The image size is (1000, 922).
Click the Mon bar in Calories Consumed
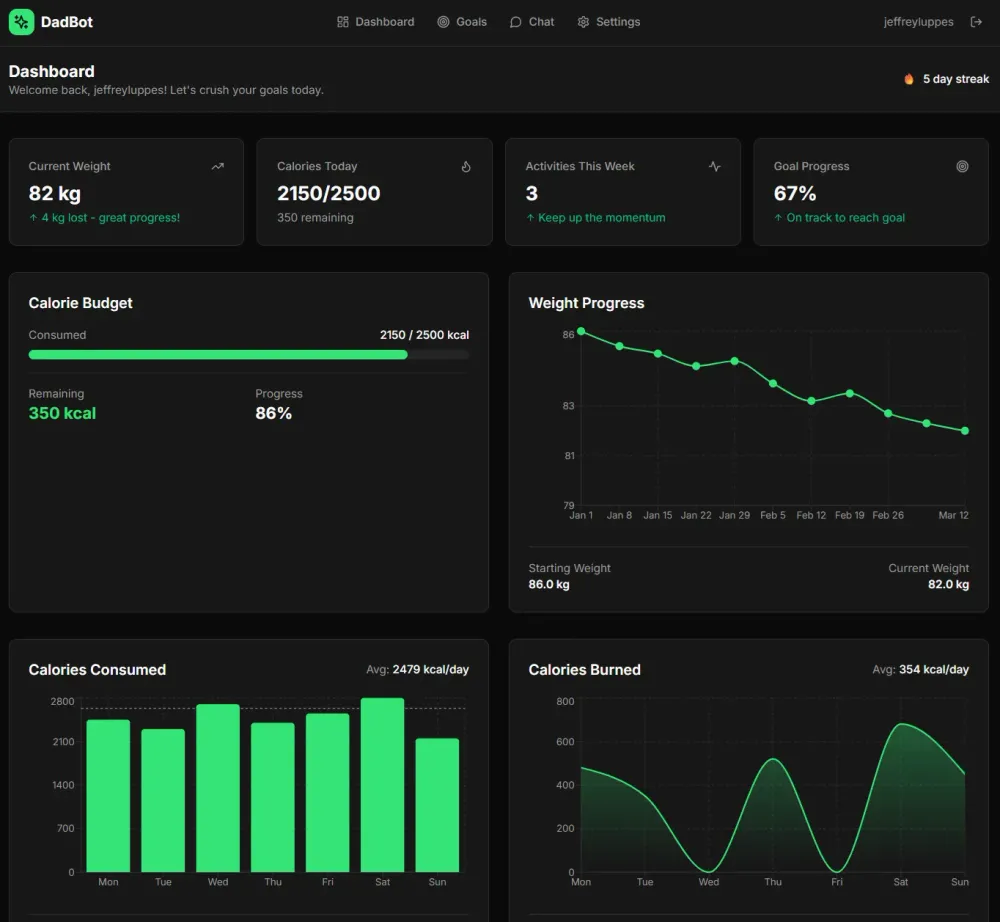108,796
